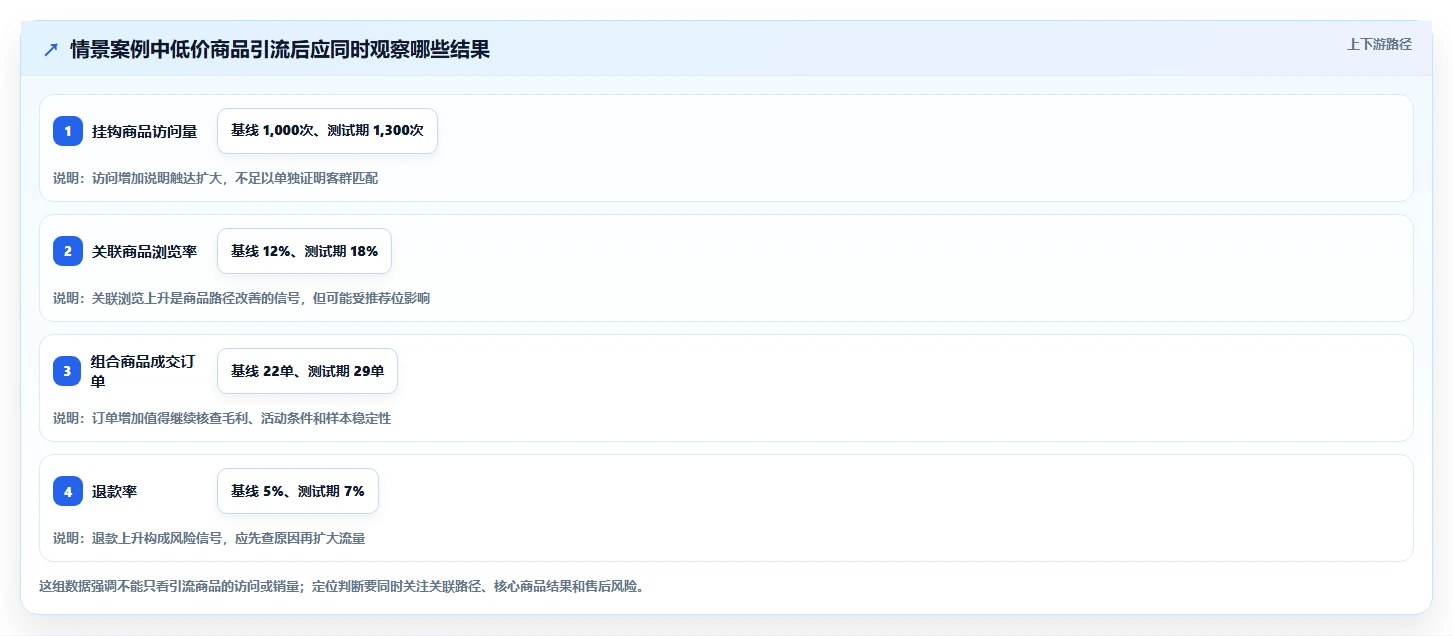The image size is (1453, 636).
Task: Click the 上下游路径 label
Action: pos(1379,44)
